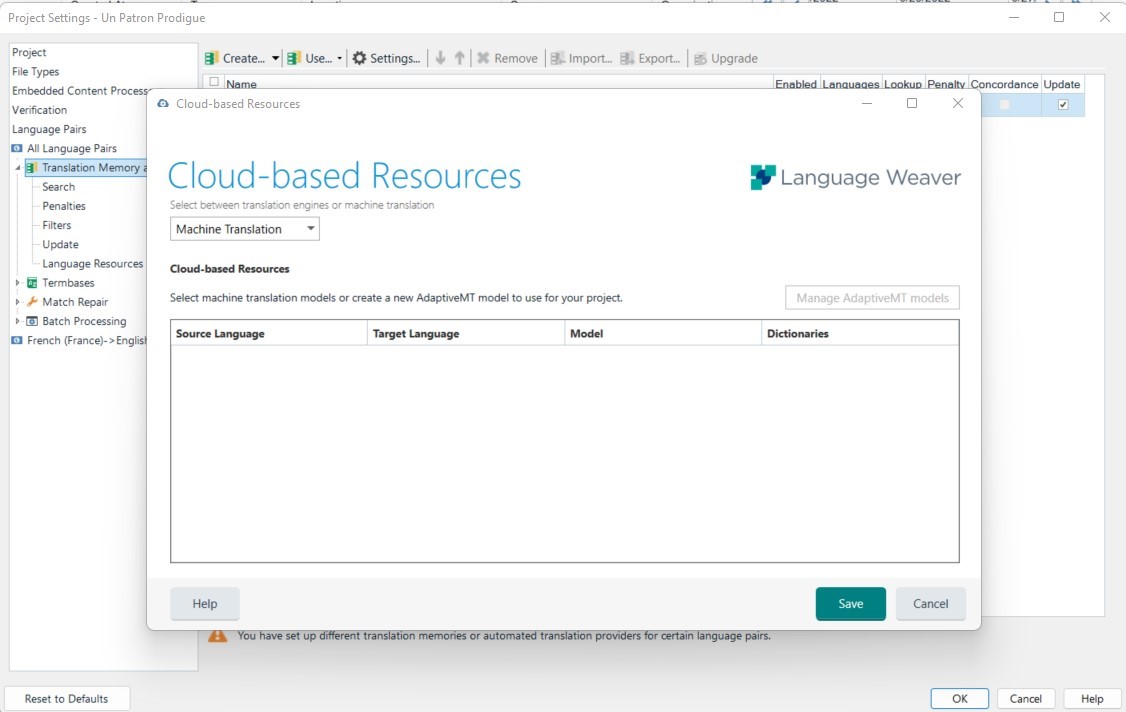Click the Dictionaries column header
The width and height of the screenshot is (1126, 712).
(860, 333)
